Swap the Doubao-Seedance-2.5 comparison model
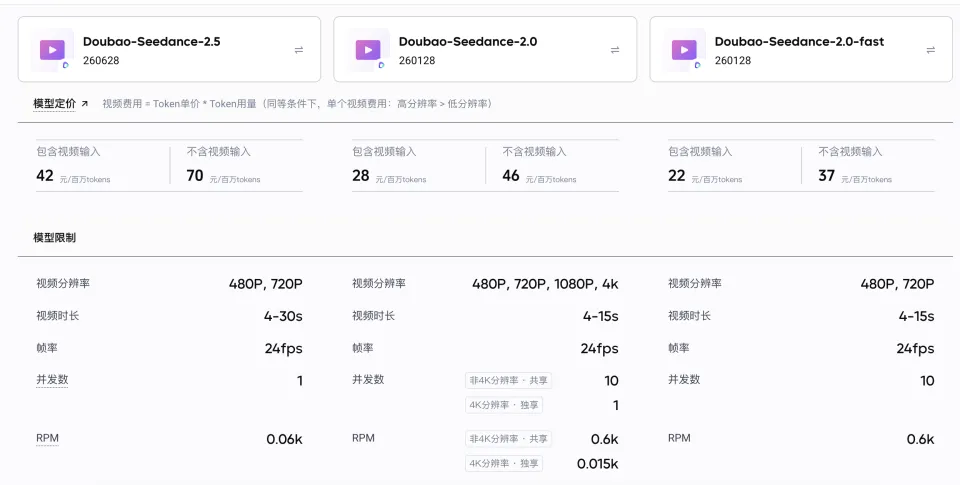Screen dimensions: 960x485 pos(299,50)
